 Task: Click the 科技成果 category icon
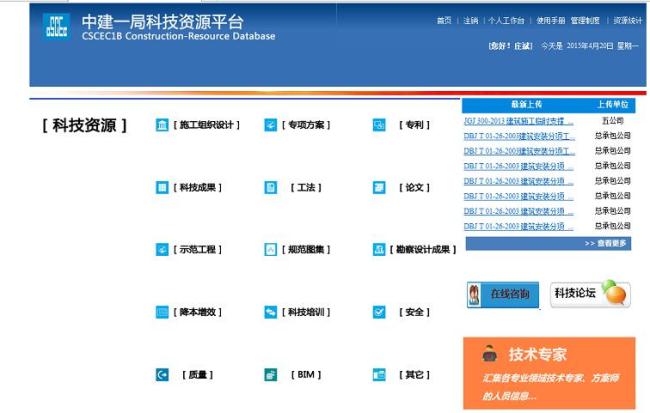coord(162,187)
